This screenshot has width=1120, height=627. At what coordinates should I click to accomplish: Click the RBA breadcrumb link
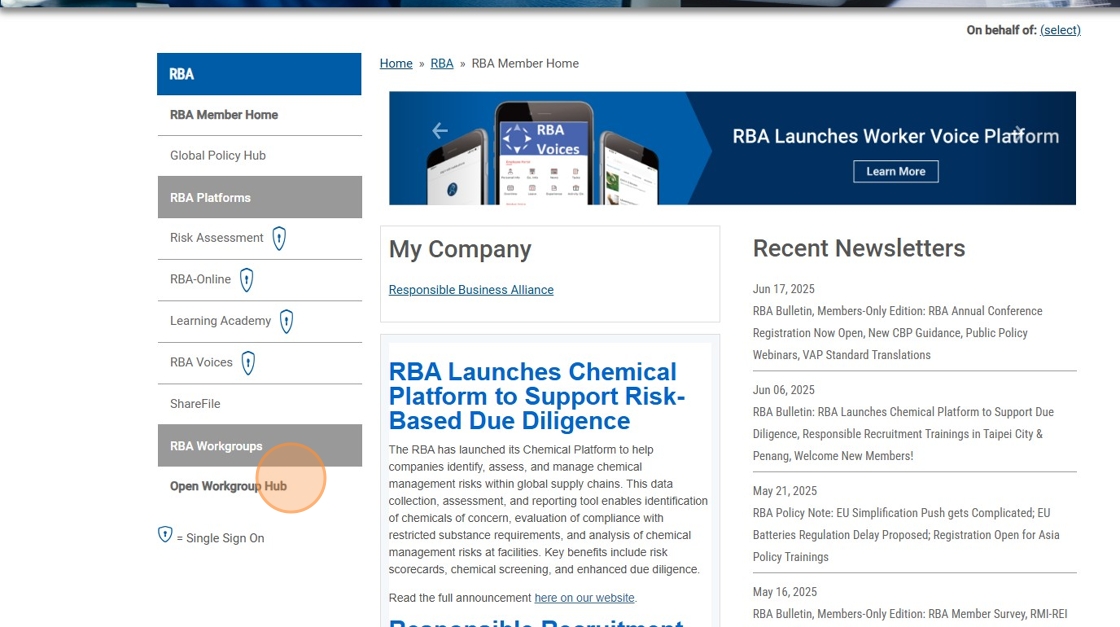[x=441, y=64]
